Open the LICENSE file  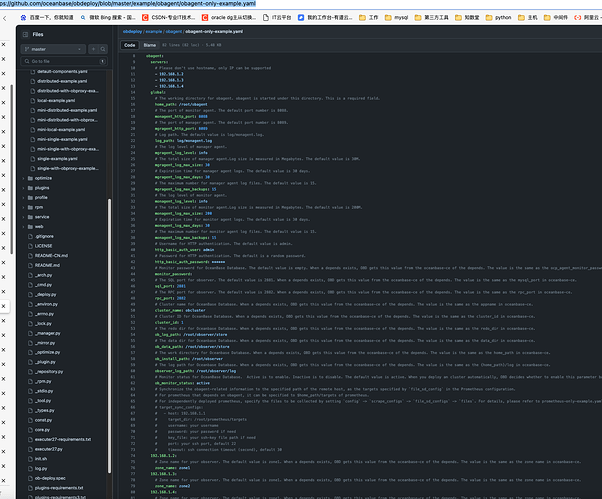point(43,246)
